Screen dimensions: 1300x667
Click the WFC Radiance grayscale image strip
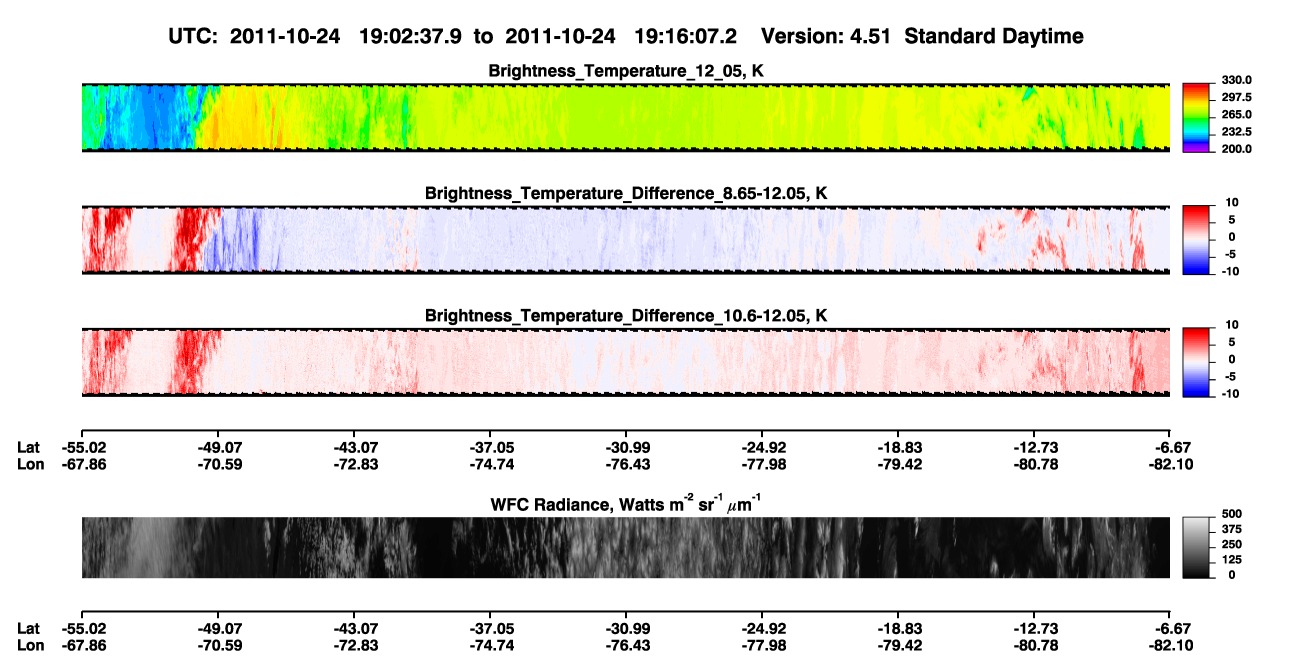point(625,547)
